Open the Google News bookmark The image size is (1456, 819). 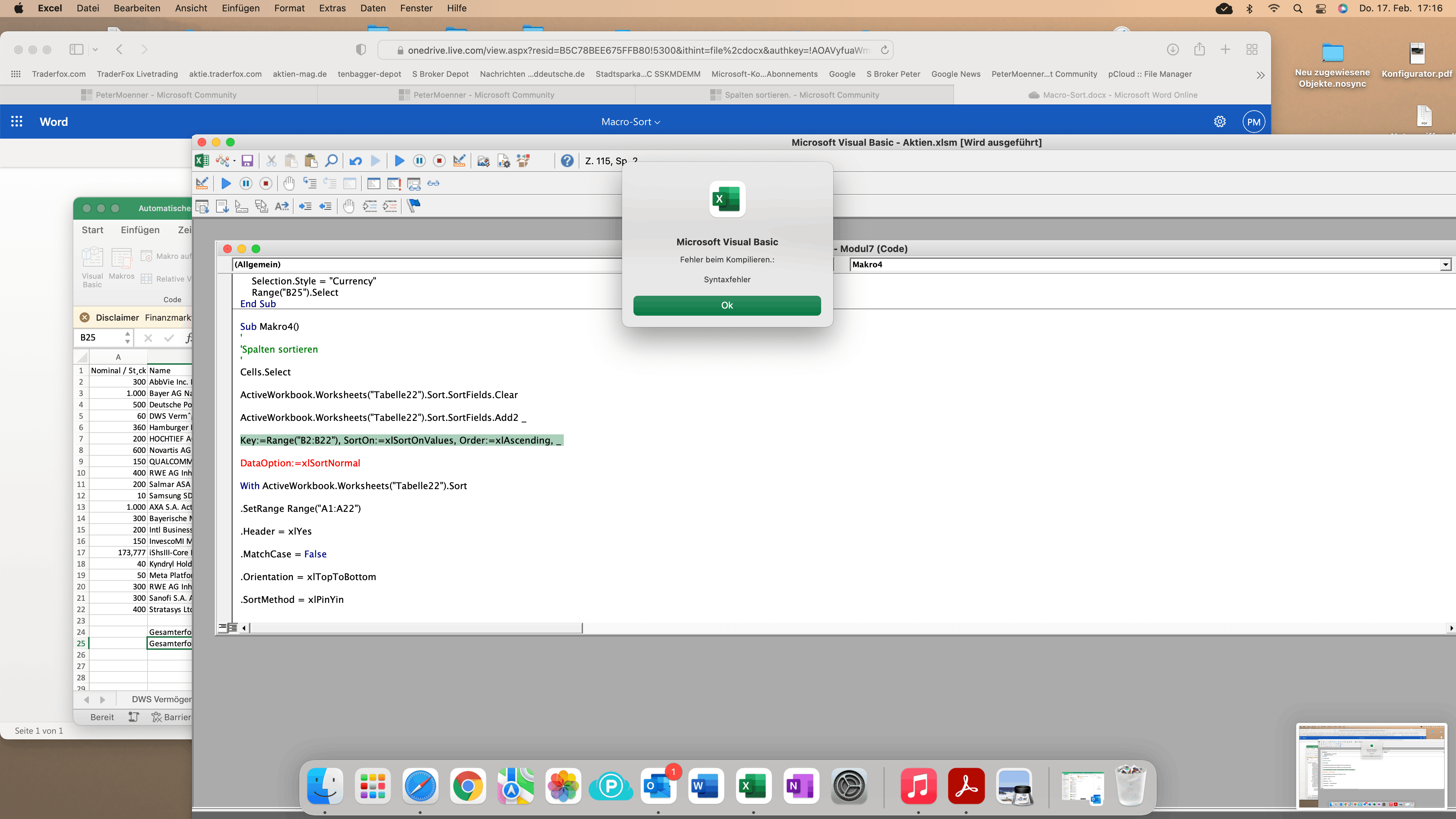coord(956,74)
